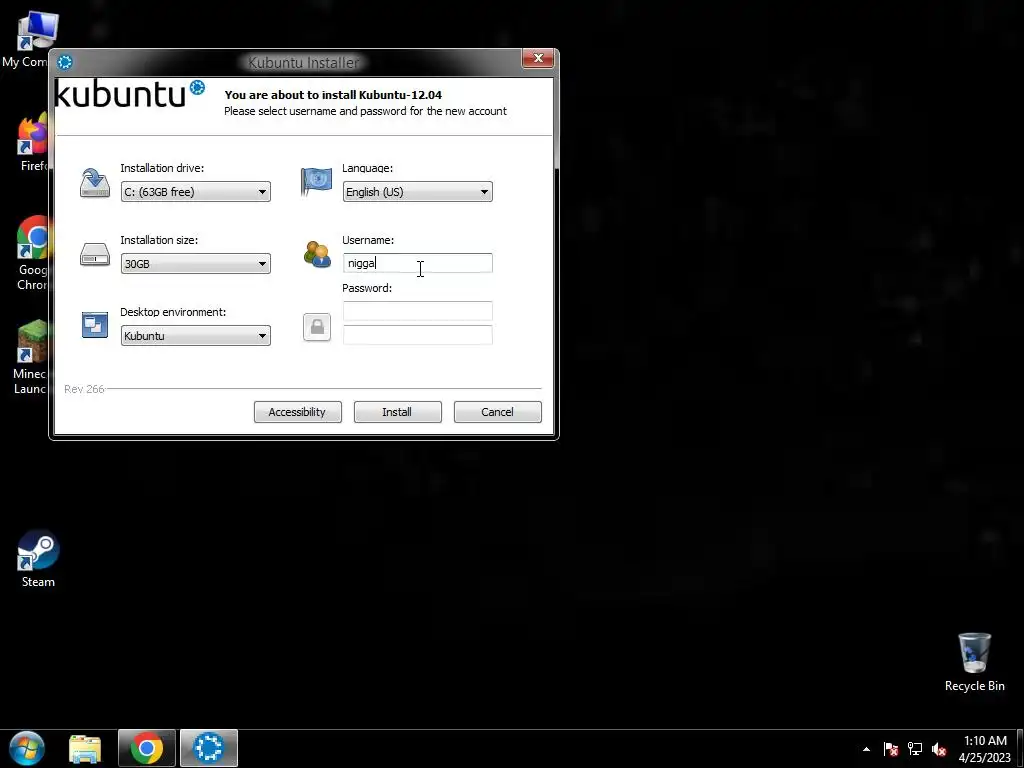Click the 'You are about to install Kubuntu-12.04' heading
The image size is (1024, 768).
coord(333,95)
